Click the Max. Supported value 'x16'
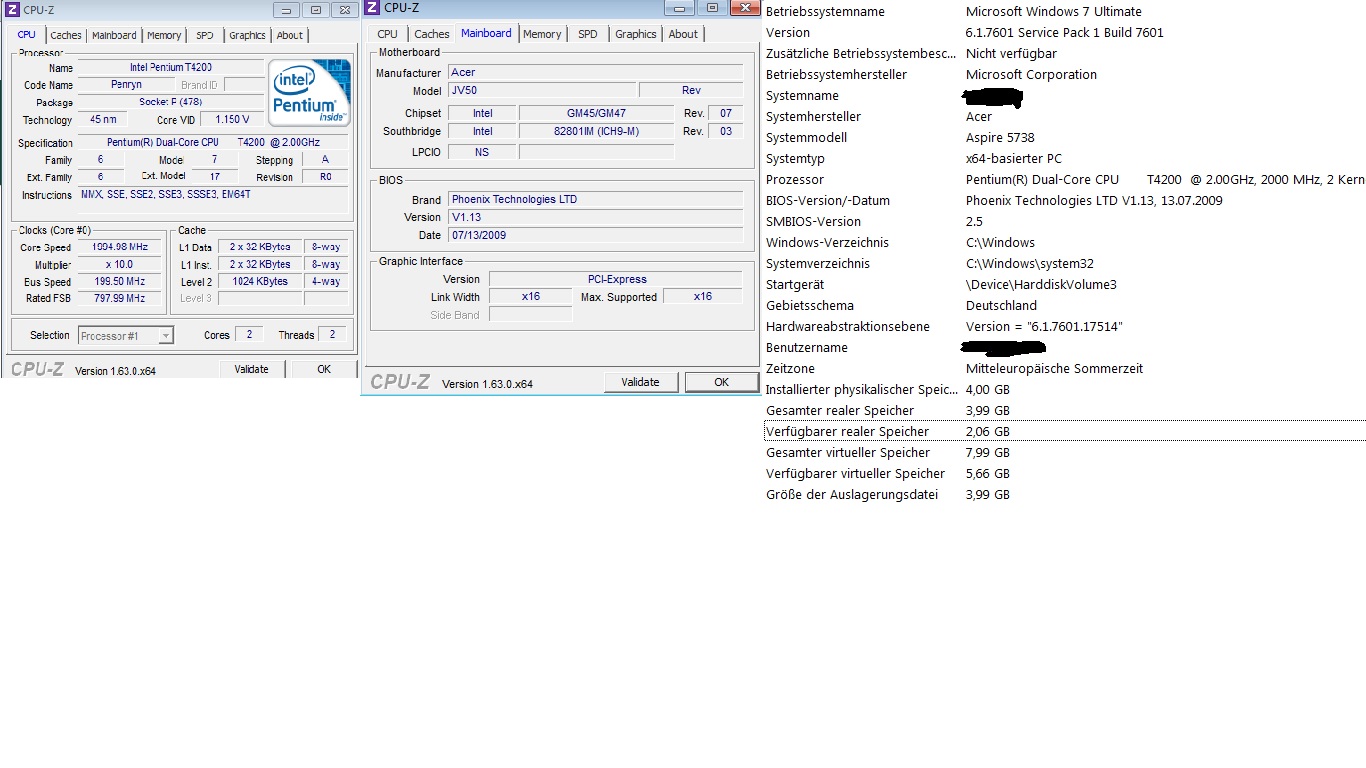Image resolution: width=1366 pixels, height=768 pixels. (703, 297)
